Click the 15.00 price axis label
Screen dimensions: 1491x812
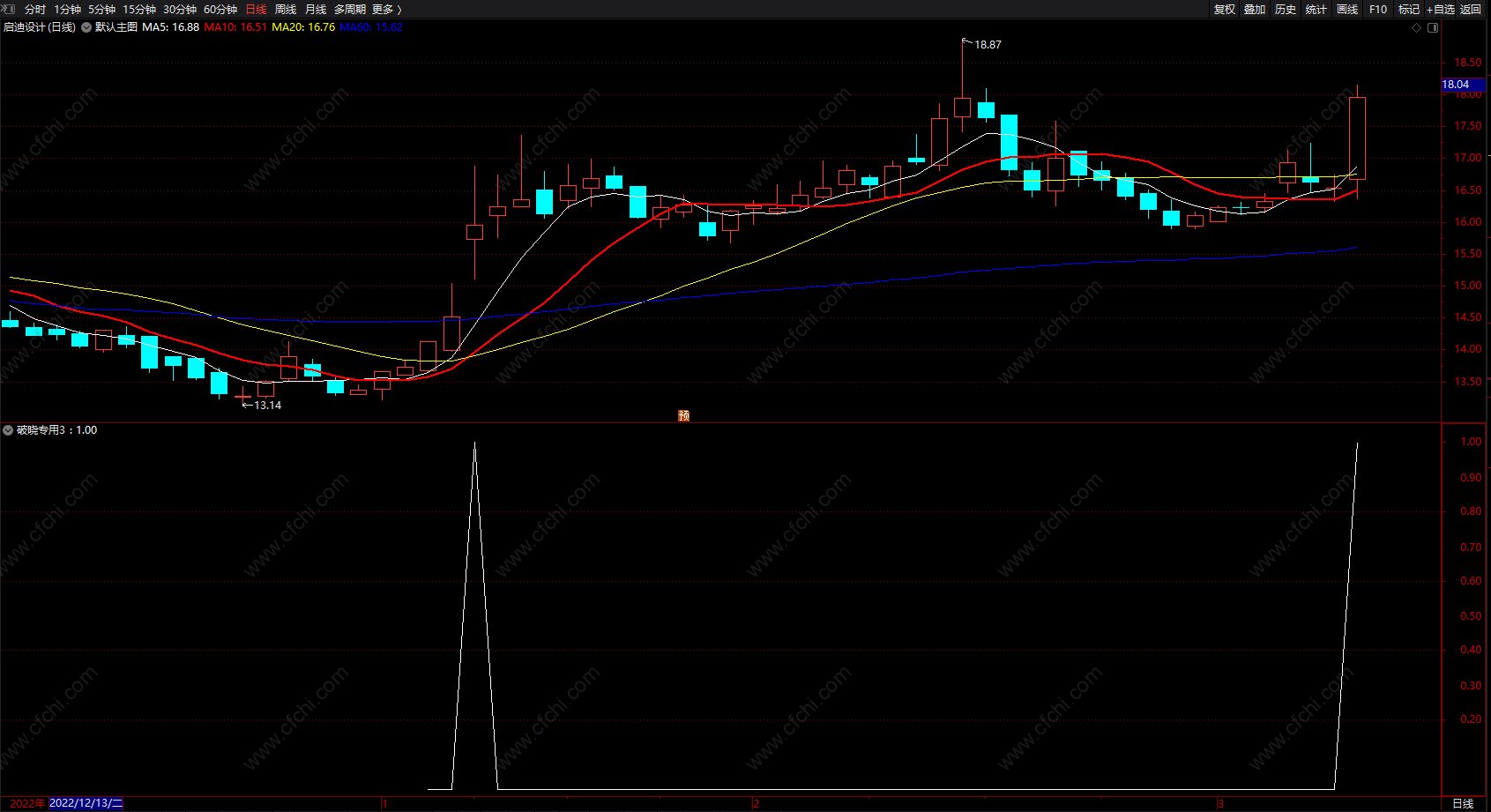pos(1468,286)
